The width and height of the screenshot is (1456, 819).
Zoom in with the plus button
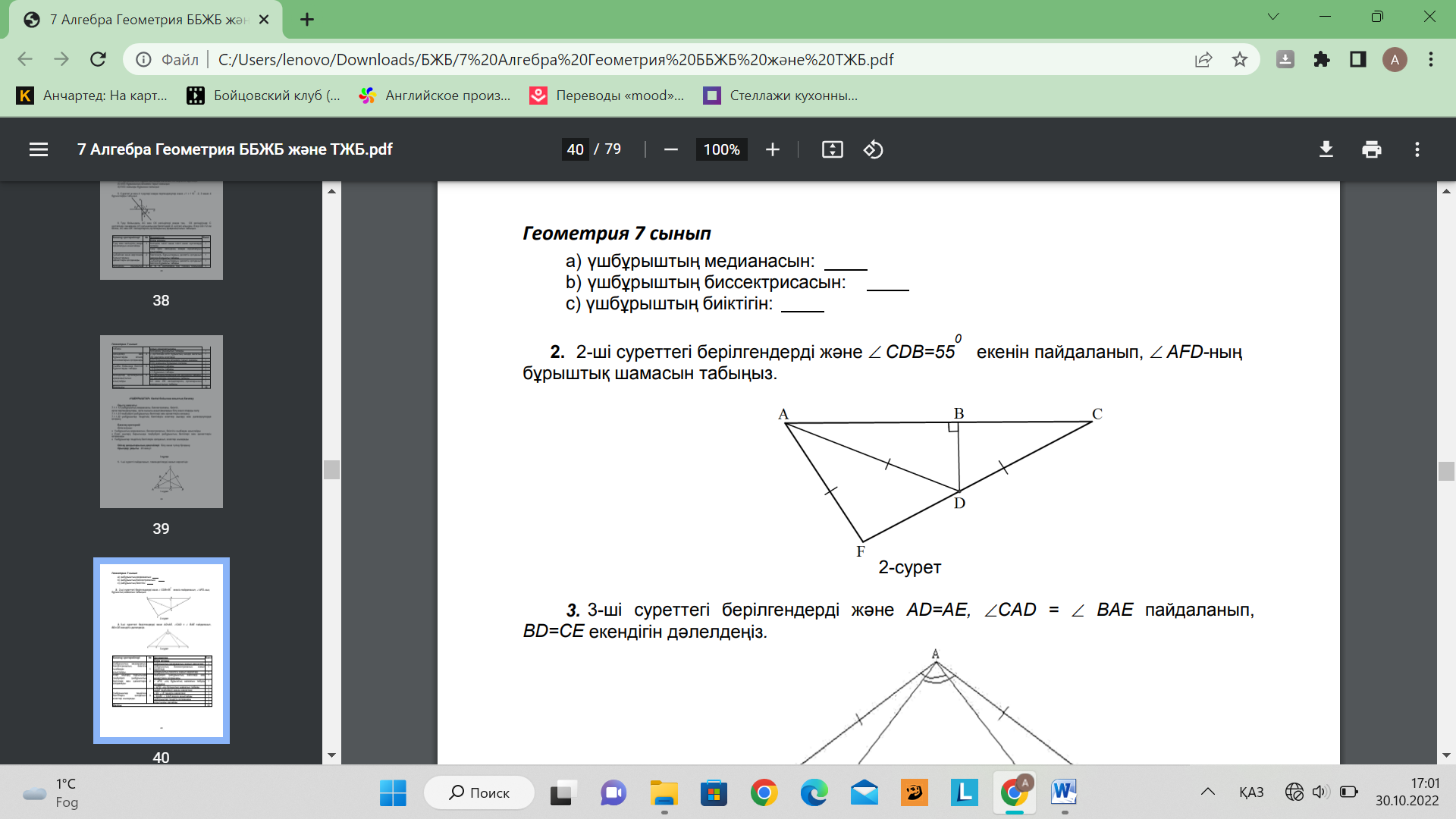tap(773, 149)
